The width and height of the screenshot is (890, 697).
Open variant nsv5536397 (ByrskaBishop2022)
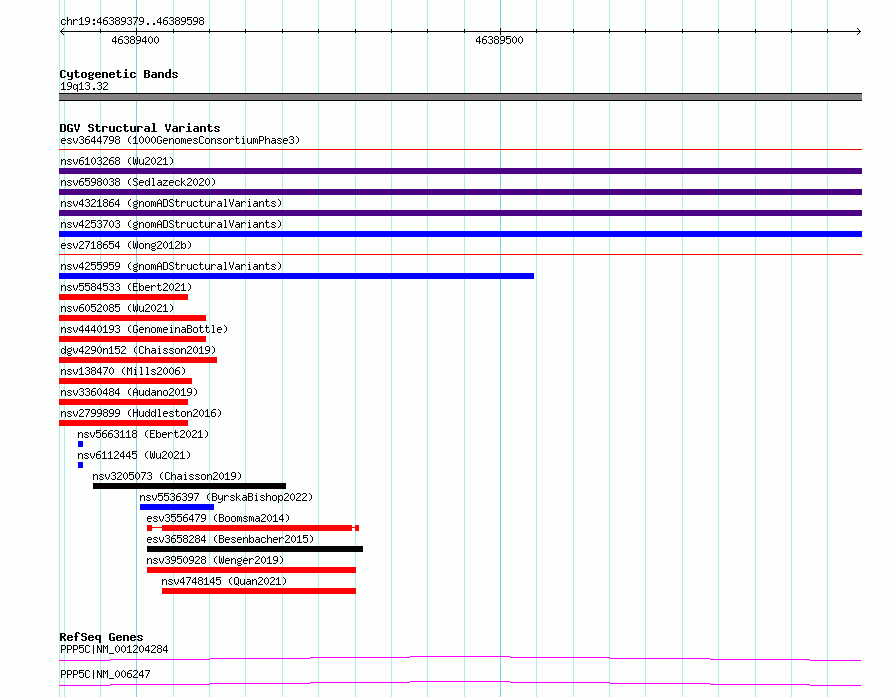[226, 497]
